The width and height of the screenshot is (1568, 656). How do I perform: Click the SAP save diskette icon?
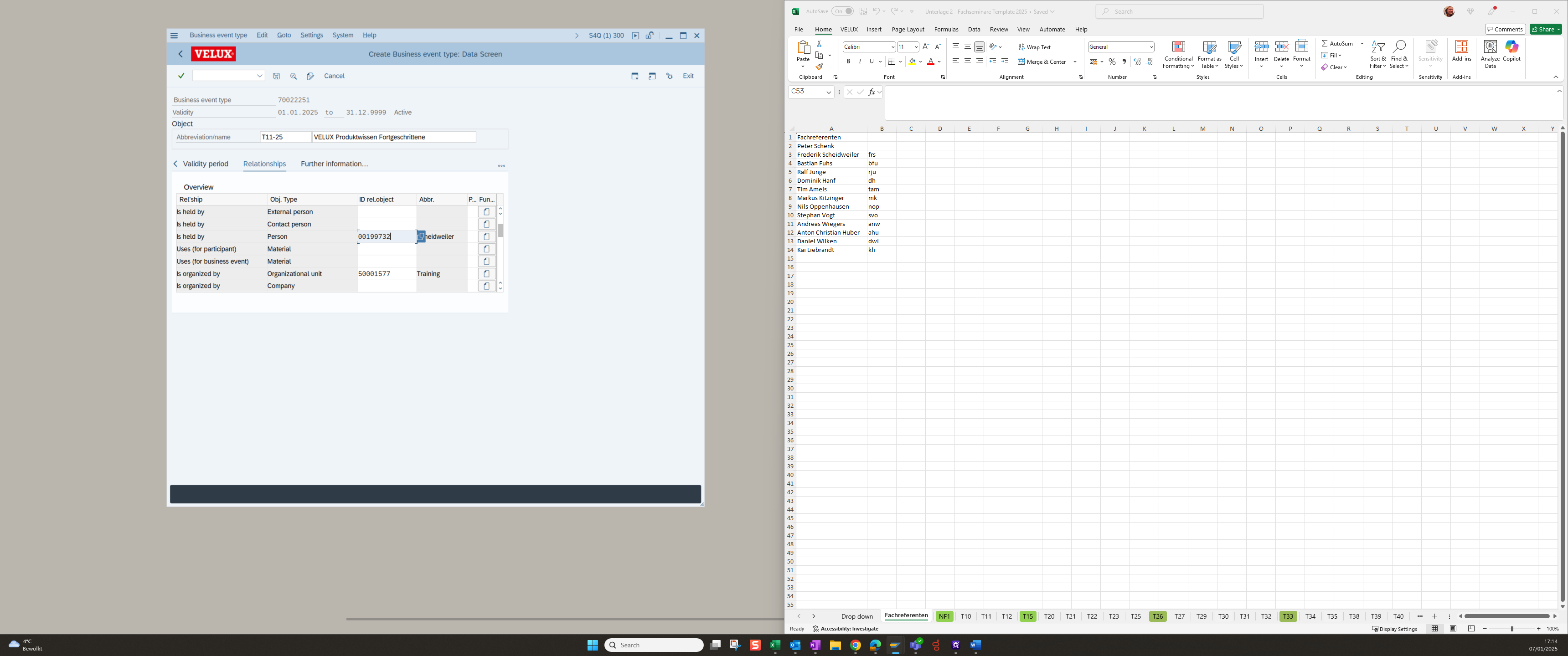pyautogui.click(x=276, y=76)
